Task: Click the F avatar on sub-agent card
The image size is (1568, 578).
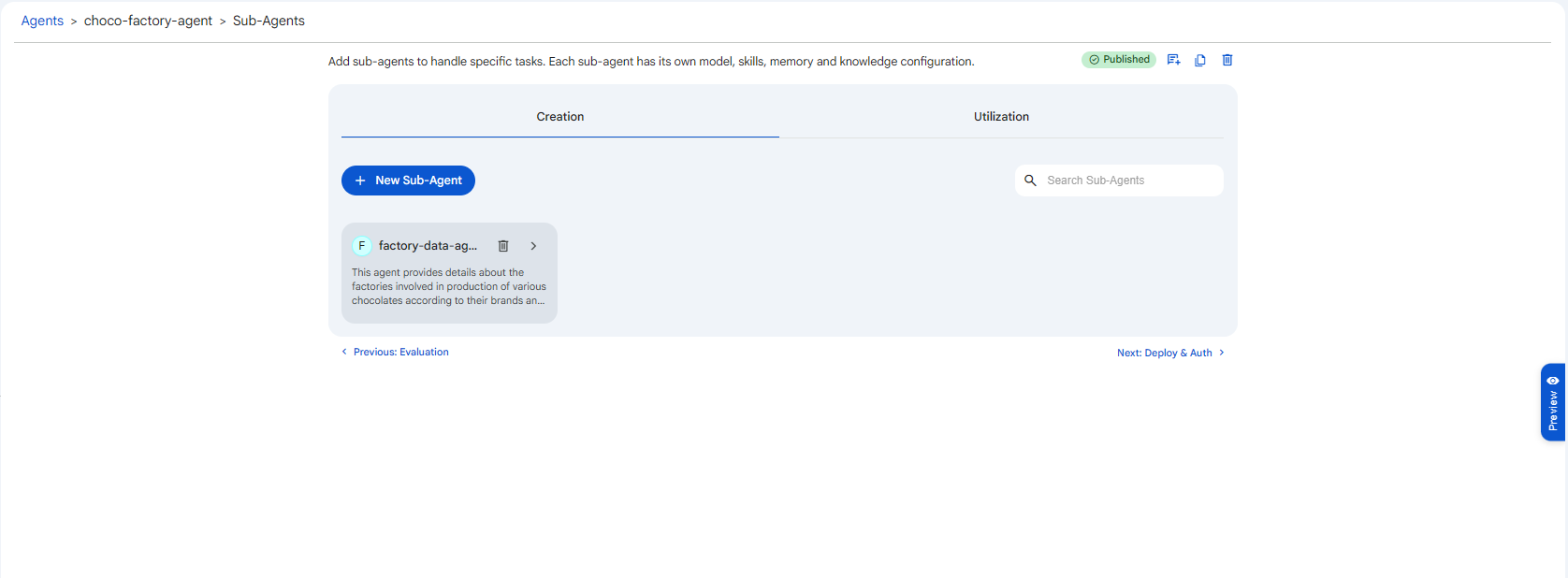Action: pos(362,246)
